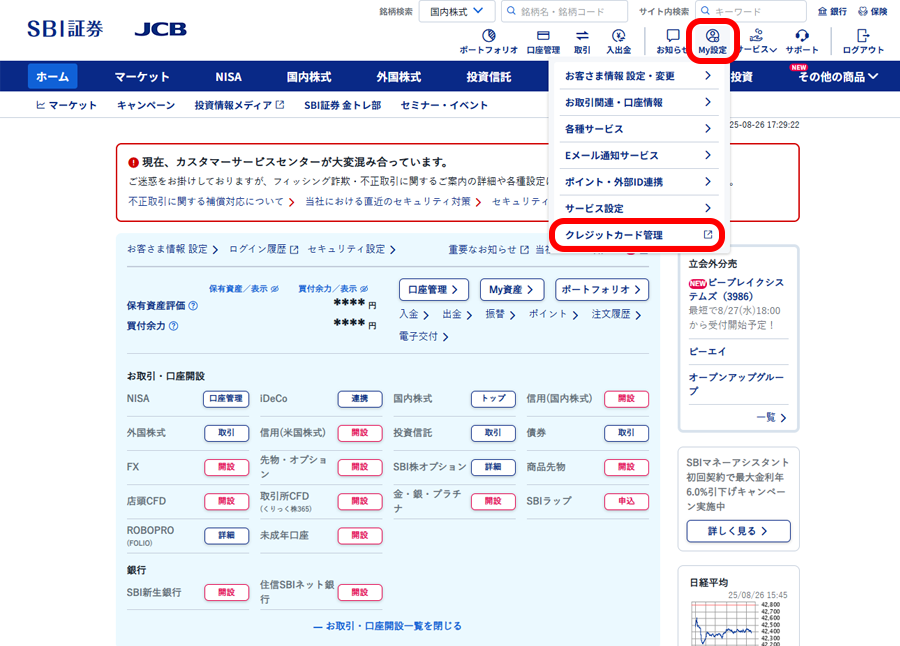Expand the その他の商品 navigation menu

coord(838,77)
